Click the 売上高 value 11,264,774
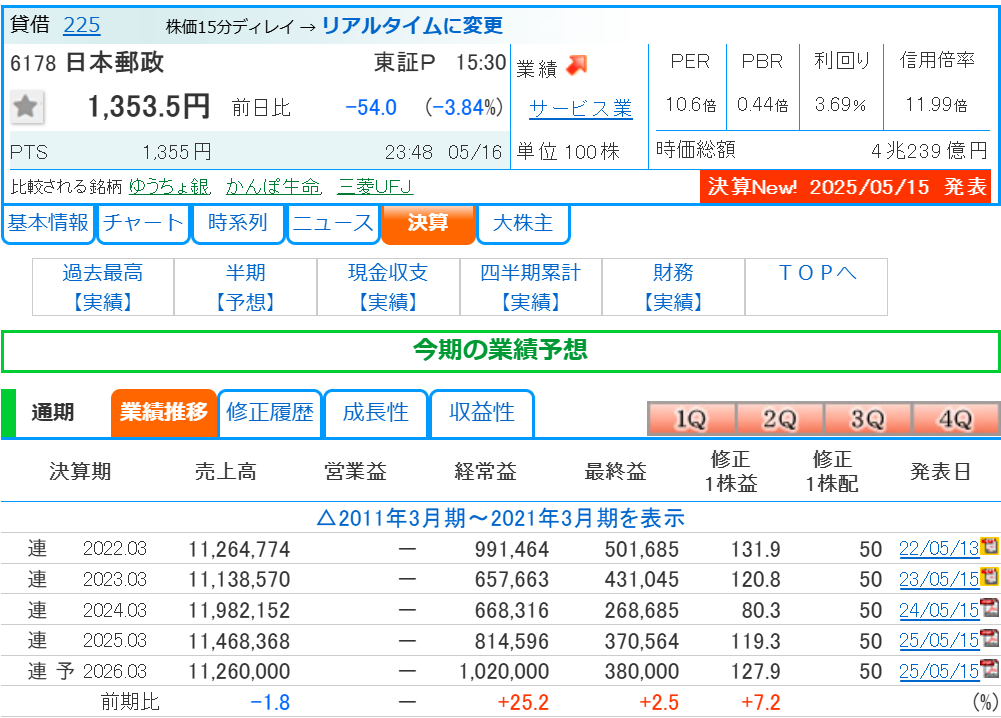 239,549
